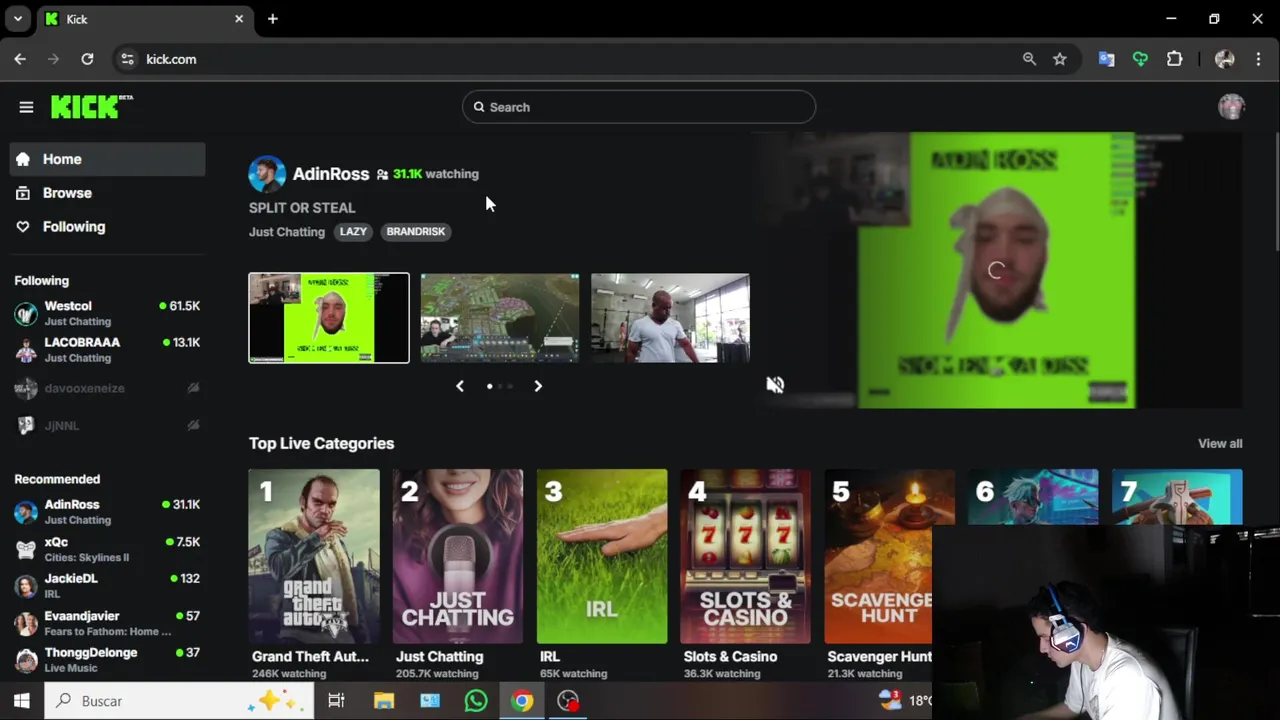Screen dimensions: 1280x720
Task: Select Home in the sidebar
Action: point(108,159)
